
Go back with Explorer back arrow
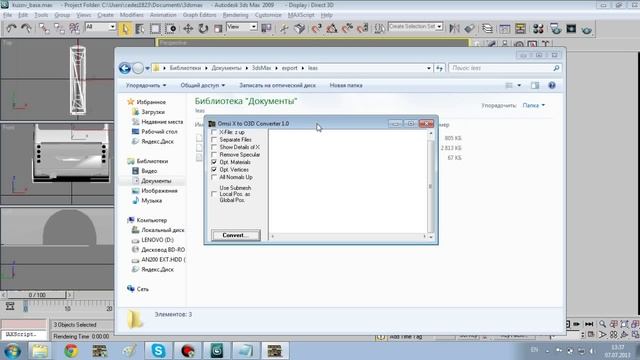(x=125, y=68)
